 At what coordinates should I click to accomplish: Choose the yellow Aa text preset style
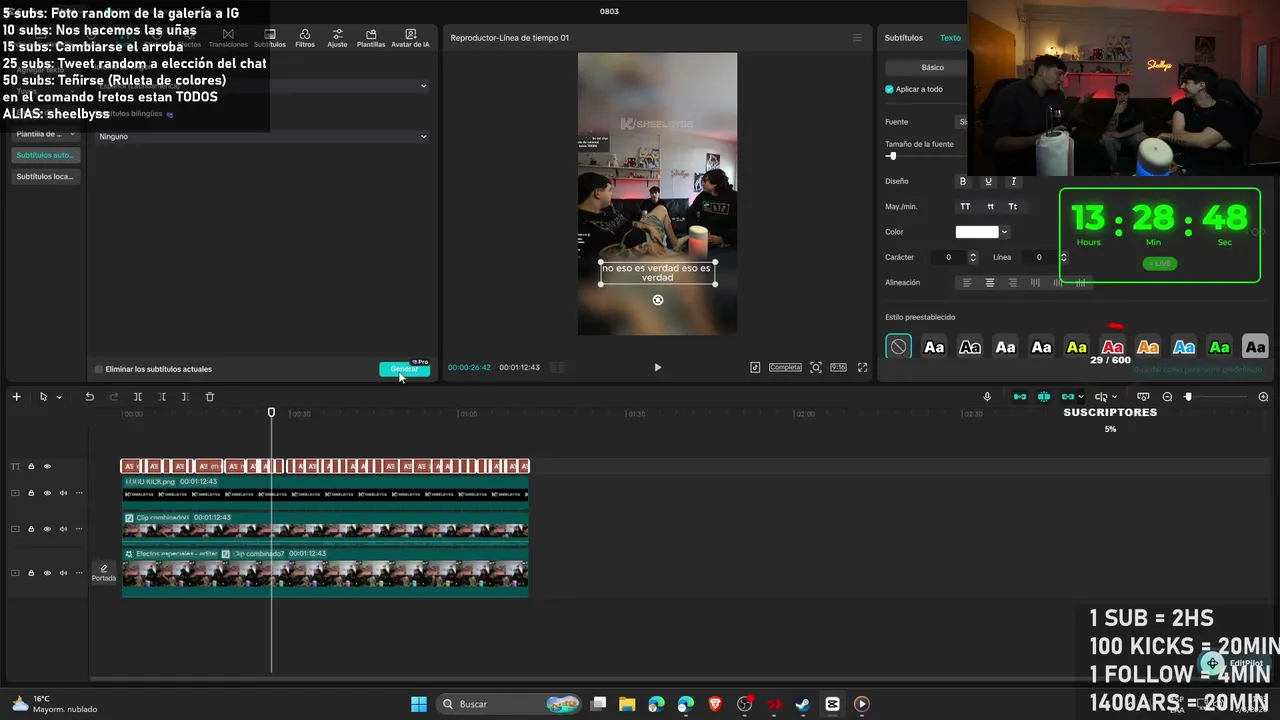tap(1076, 347)
